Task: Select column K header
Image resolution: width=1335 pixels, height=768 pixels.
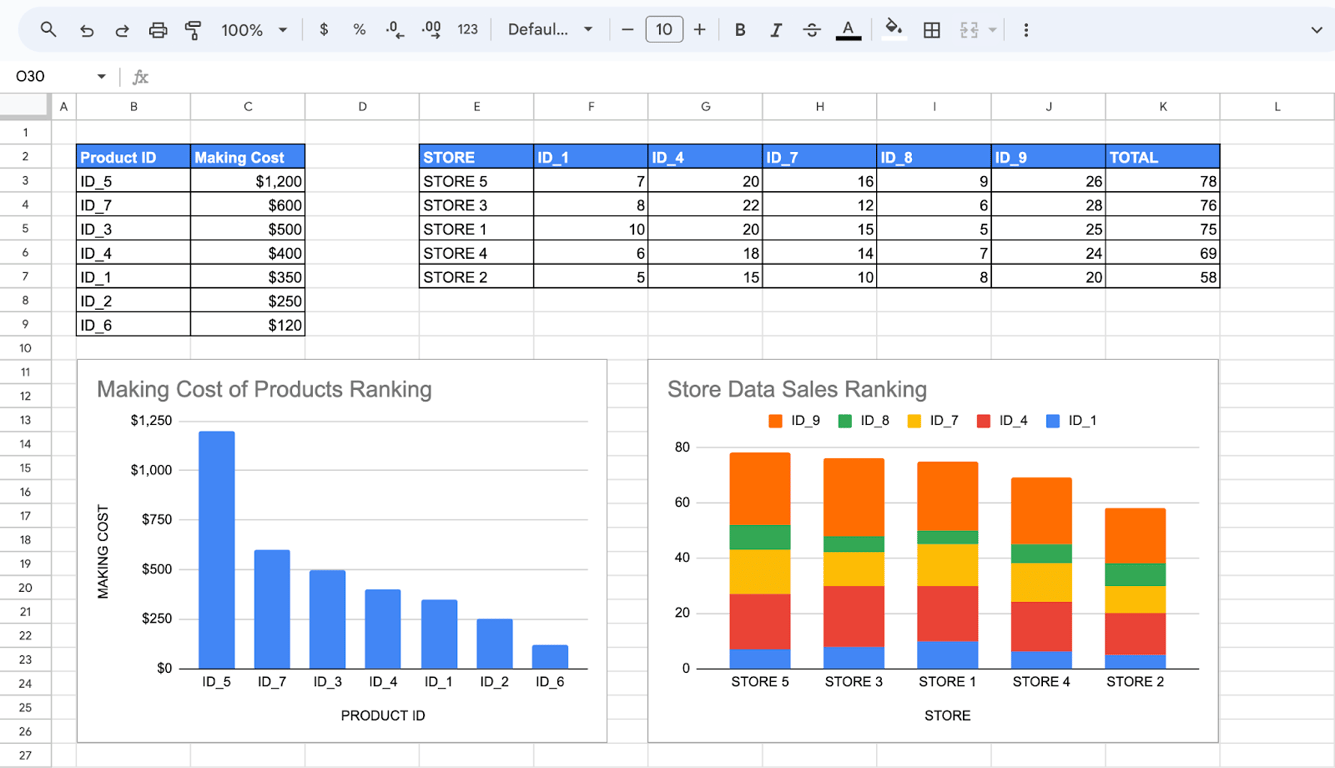Action: 1162,106
